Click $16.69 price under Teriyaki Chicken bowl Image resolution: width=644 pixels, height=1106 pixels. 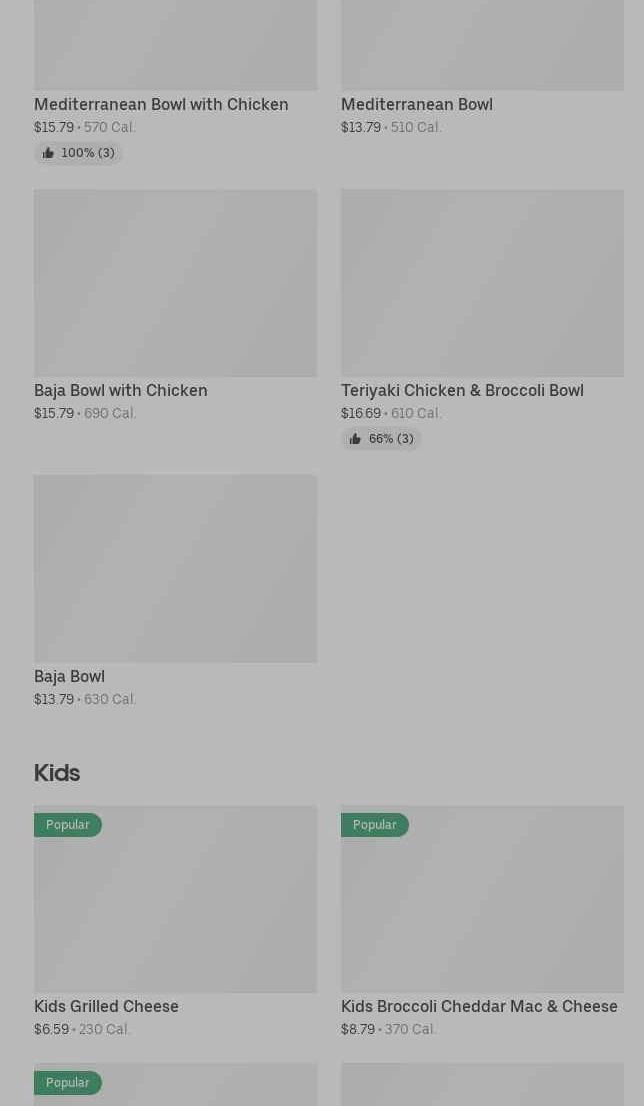tap(361, 413)
